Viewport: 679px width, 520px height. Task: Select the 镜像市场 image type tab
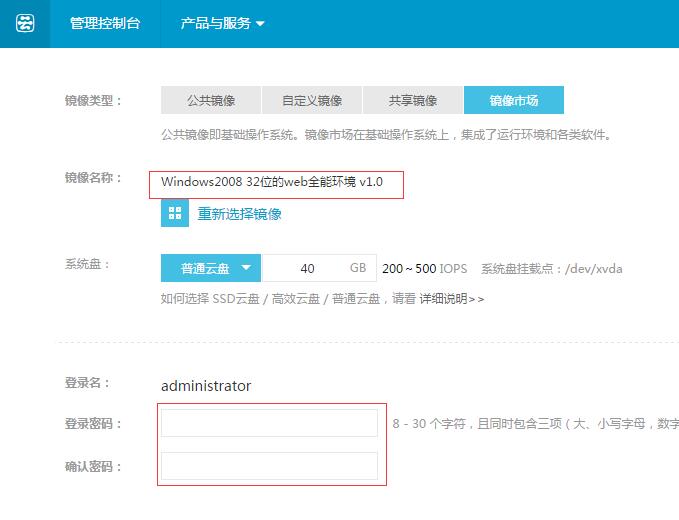pyautogui.click(x=514, y=100)
